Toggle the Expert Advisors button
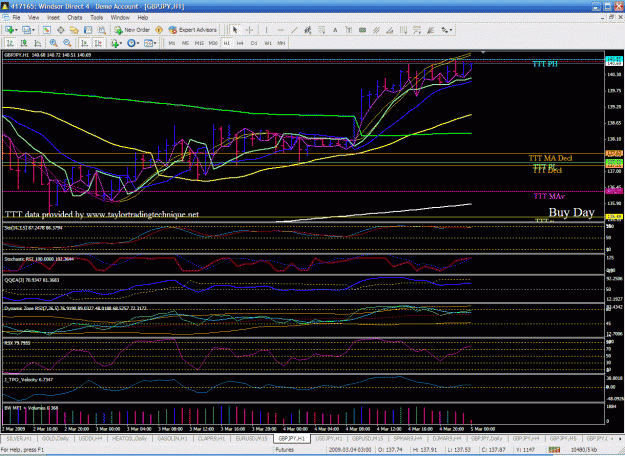The height and width of the screenshot is (456, 625). pos(193,30)
